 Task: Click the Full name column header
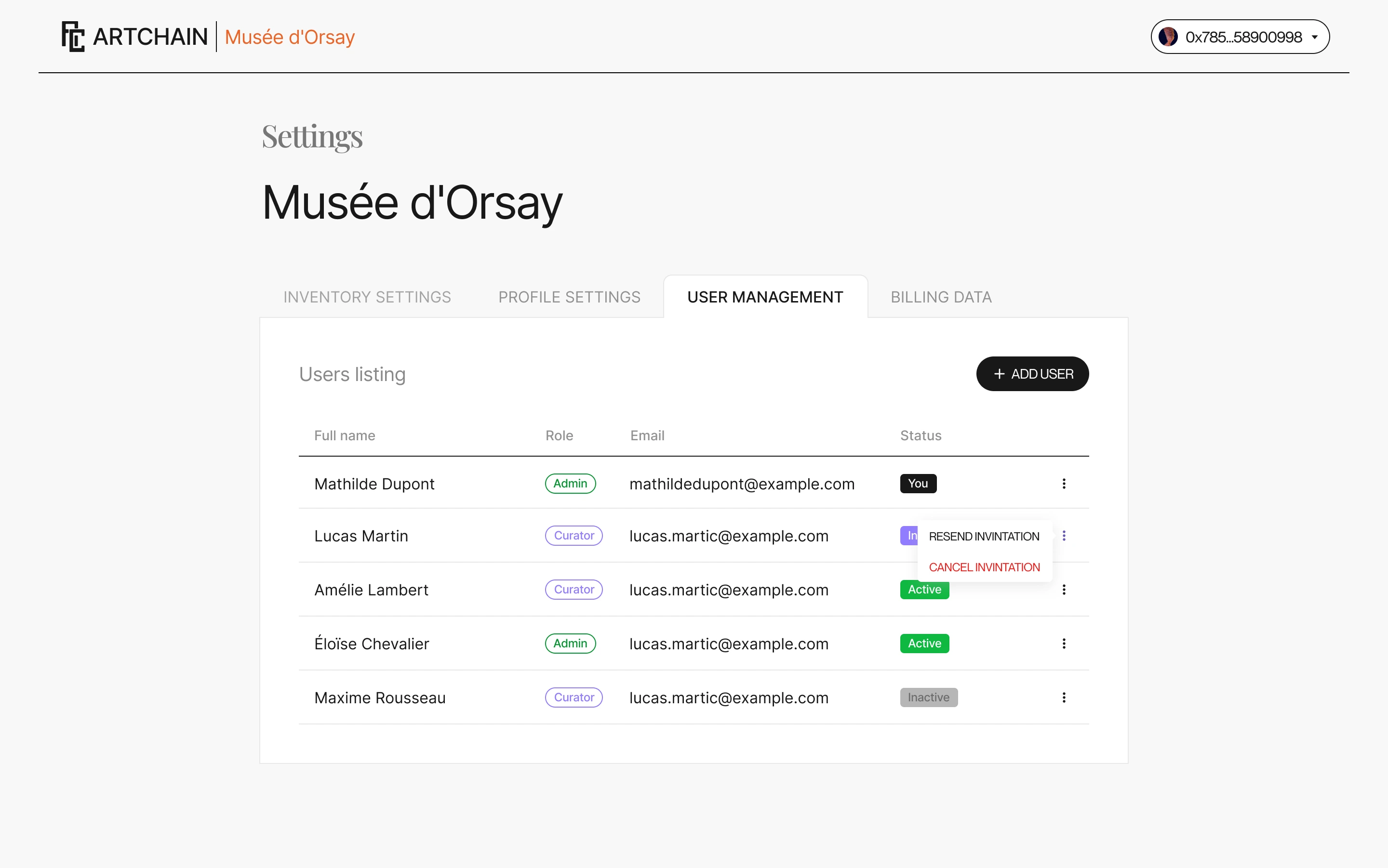(344, 435)
